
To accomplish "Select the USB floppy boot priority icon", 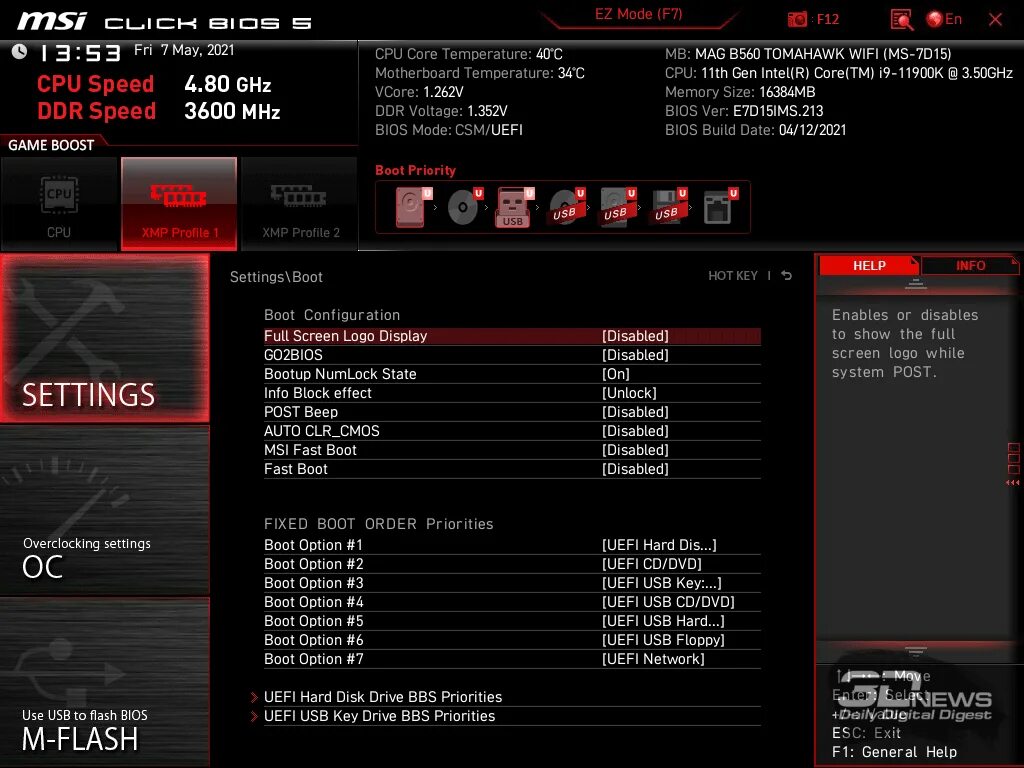I will (x=667, y=207).
